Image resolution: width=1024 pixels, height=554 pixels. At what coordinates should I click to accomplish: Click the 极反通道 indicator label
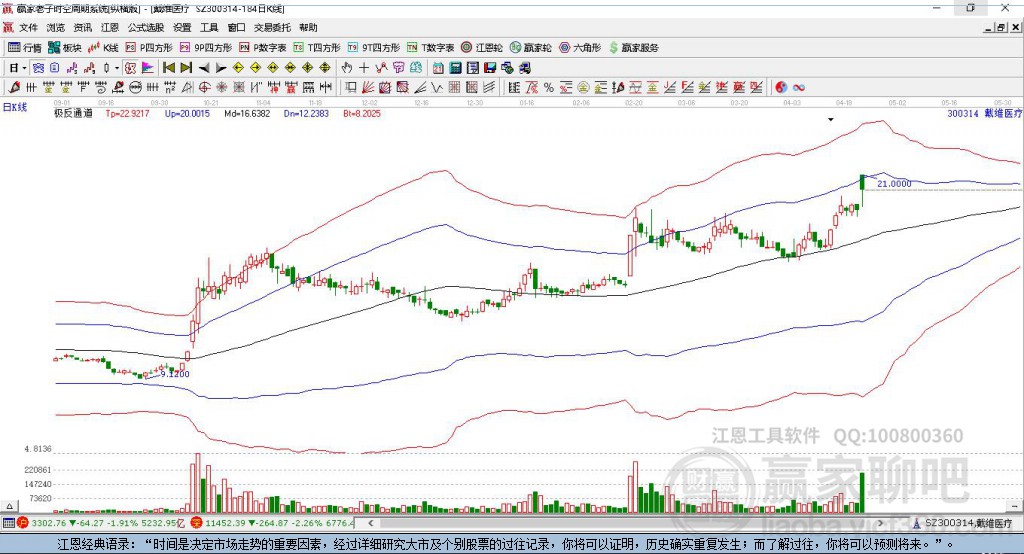coord(73,114)
